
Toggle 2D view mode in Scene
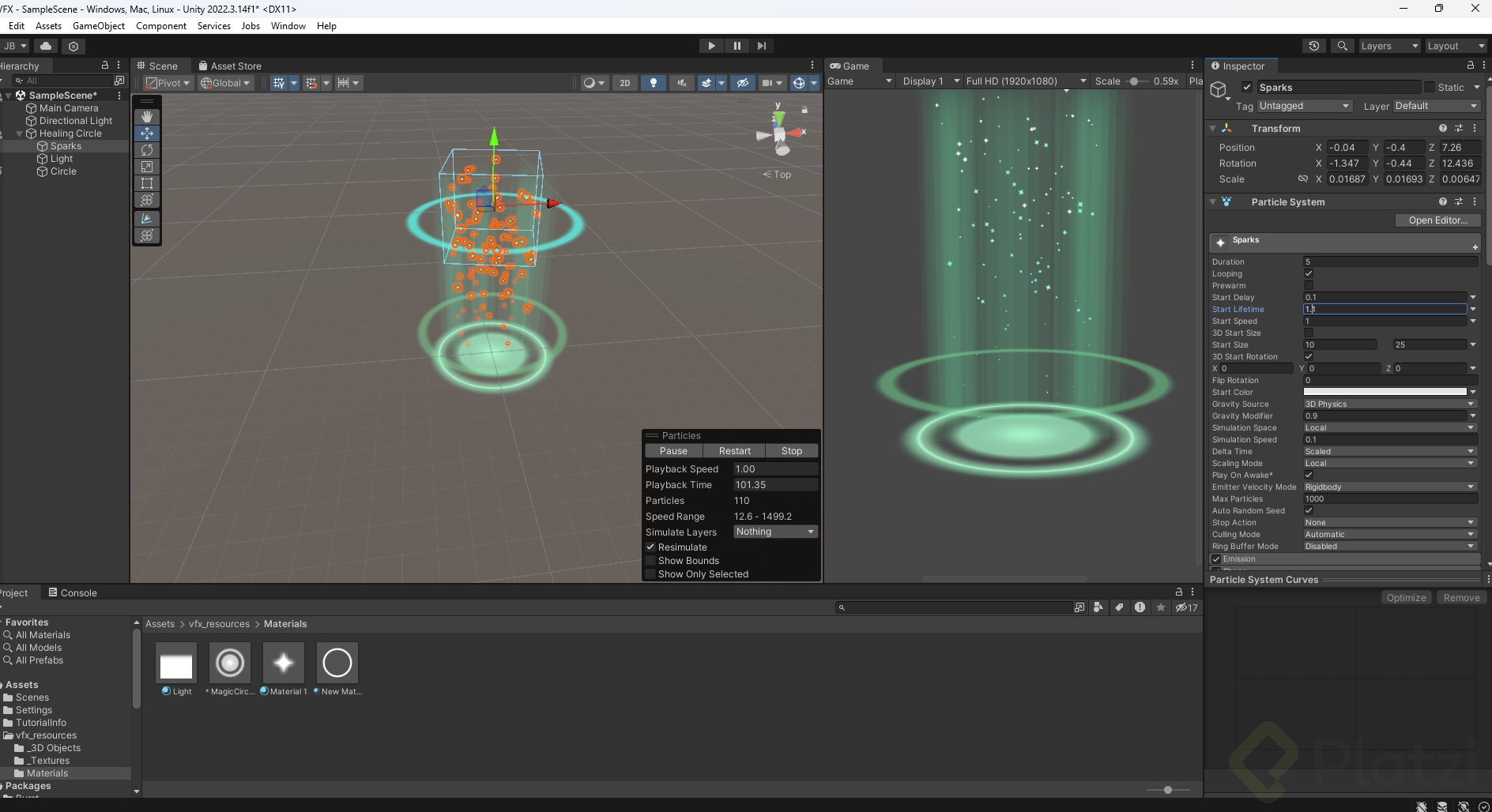pos(624,83)
